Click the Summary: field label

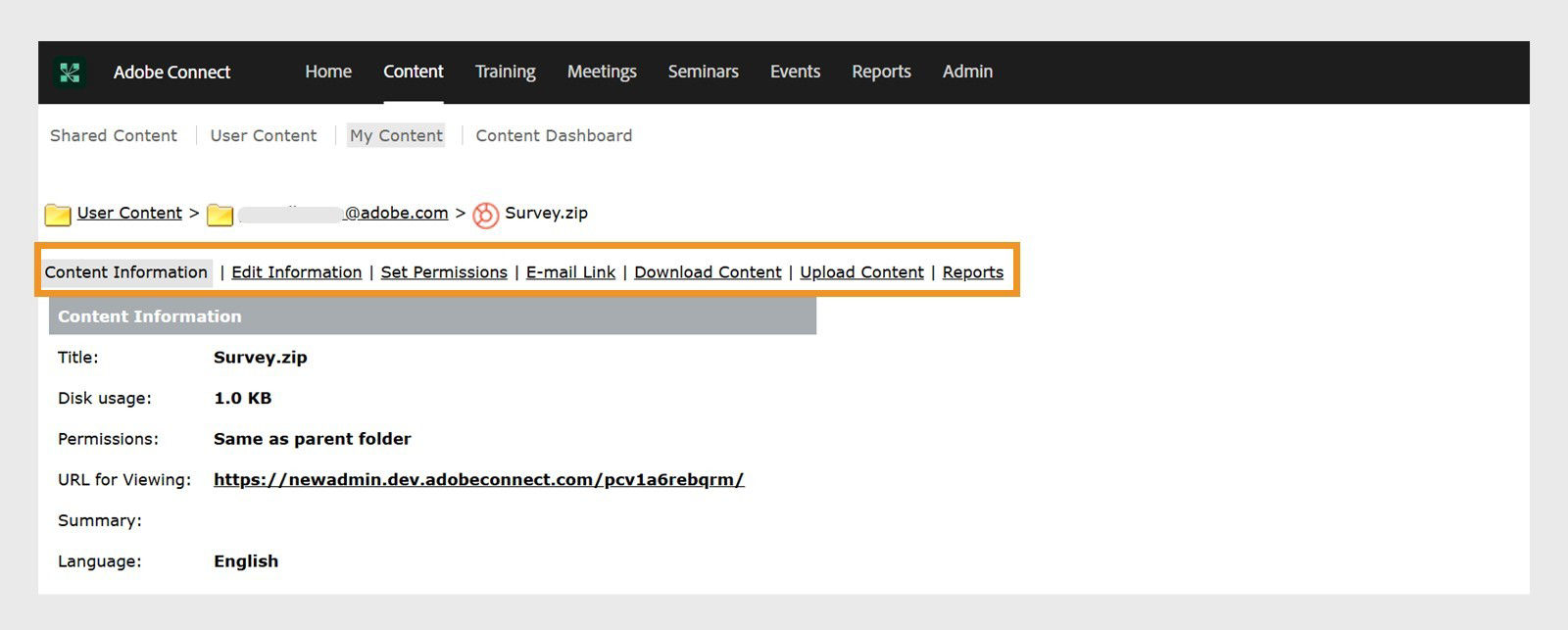pos(100,520)
